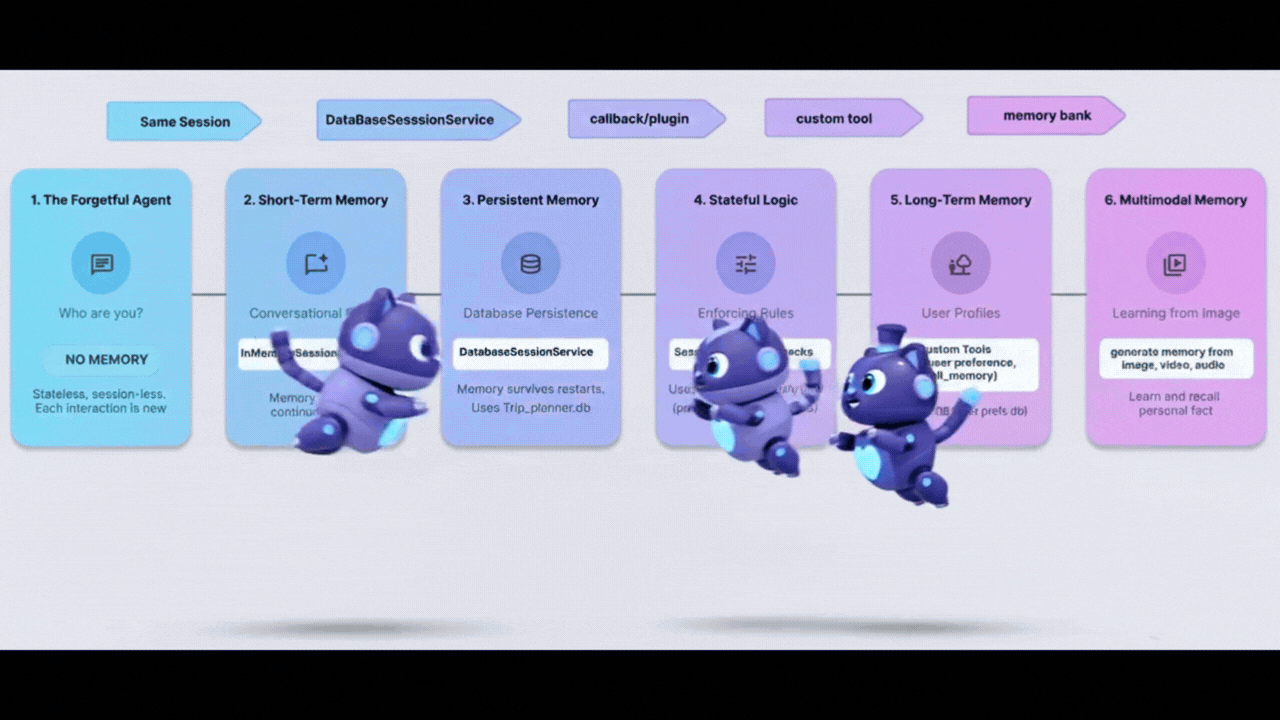Screen dimensions: 1280x720
Task: Click the user profiles icon in Long-Term Memory
Action: pos(960,264)
